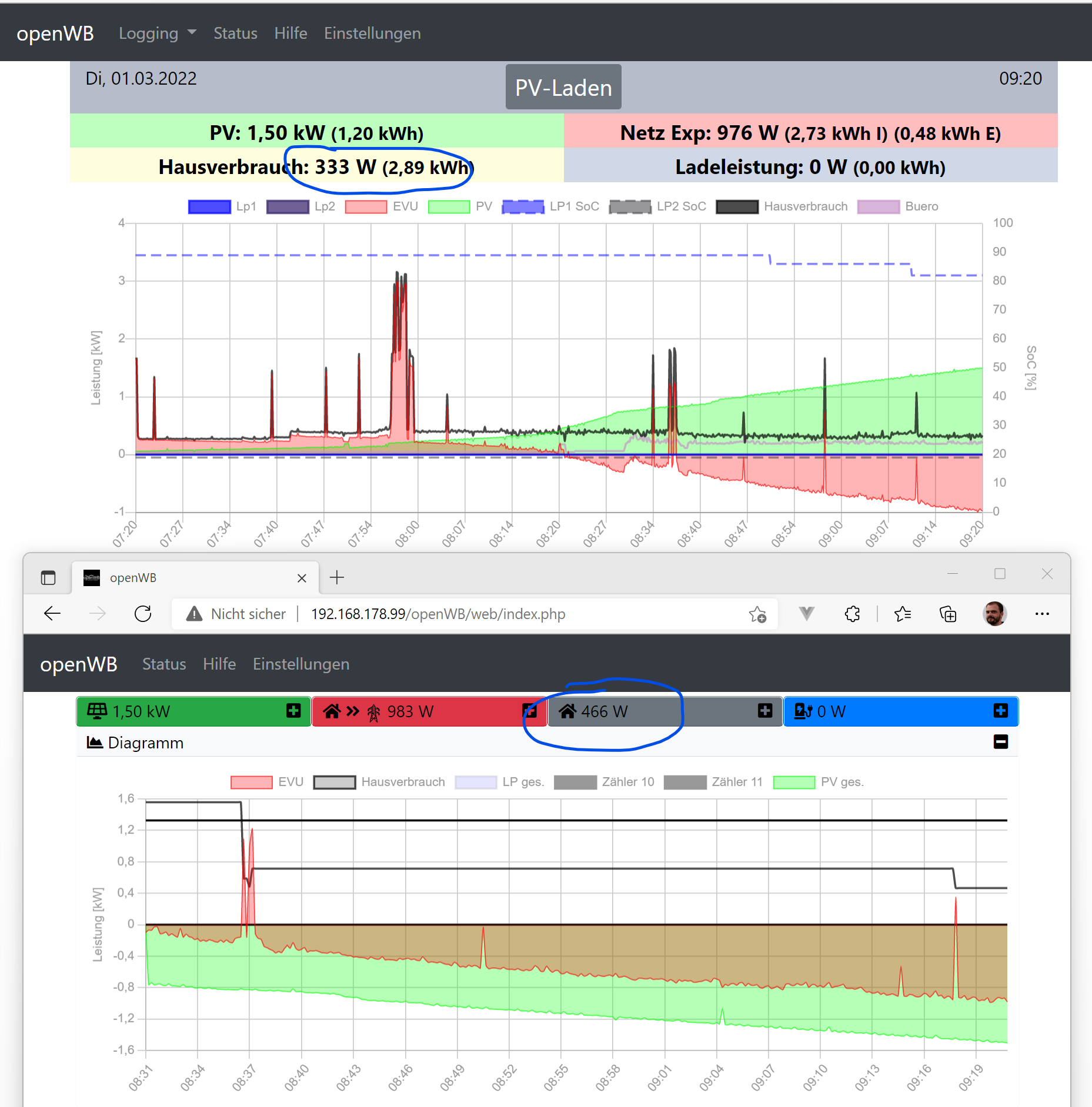
Task: Click the openWB favicon on the tab
Action: 91,577
